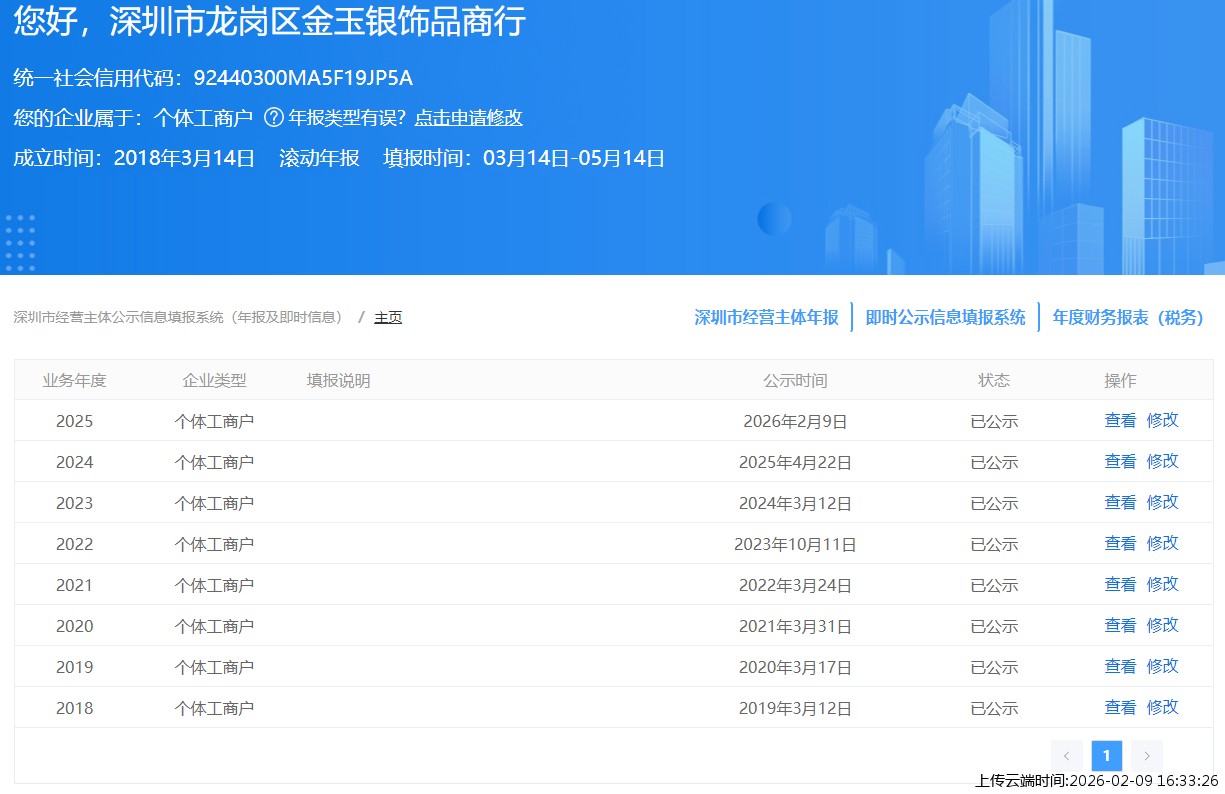
Task: Modify the 2019 annual report
Action: point(1162,667)
